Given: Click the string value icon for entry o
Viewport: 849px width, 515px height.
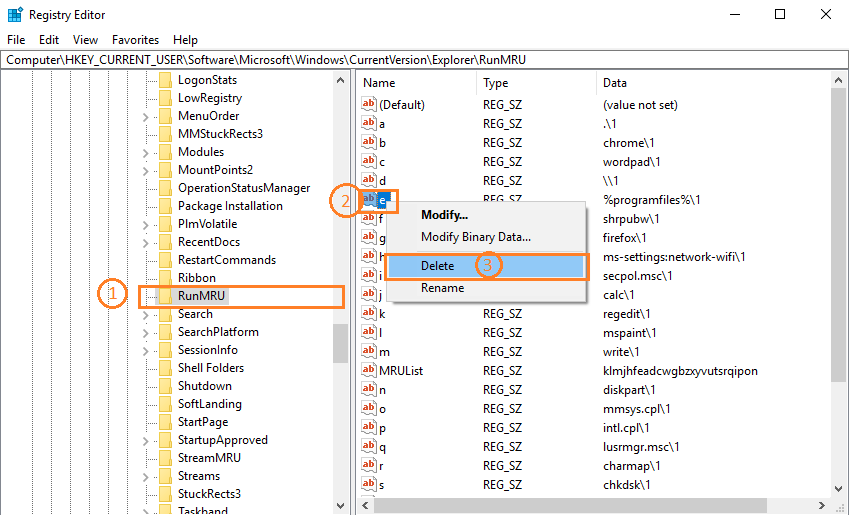Looking at the screenshot, I should click(369, 408).
